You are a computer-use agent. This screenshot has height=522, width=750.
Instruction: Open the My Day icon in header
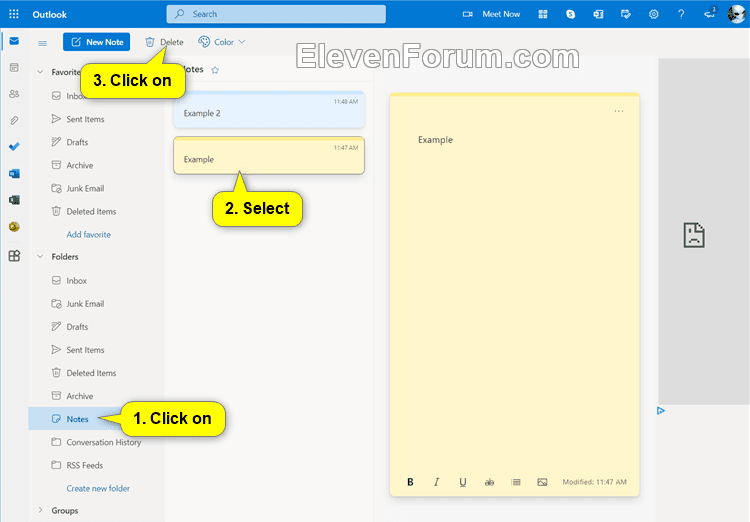(x=626, y=14)
